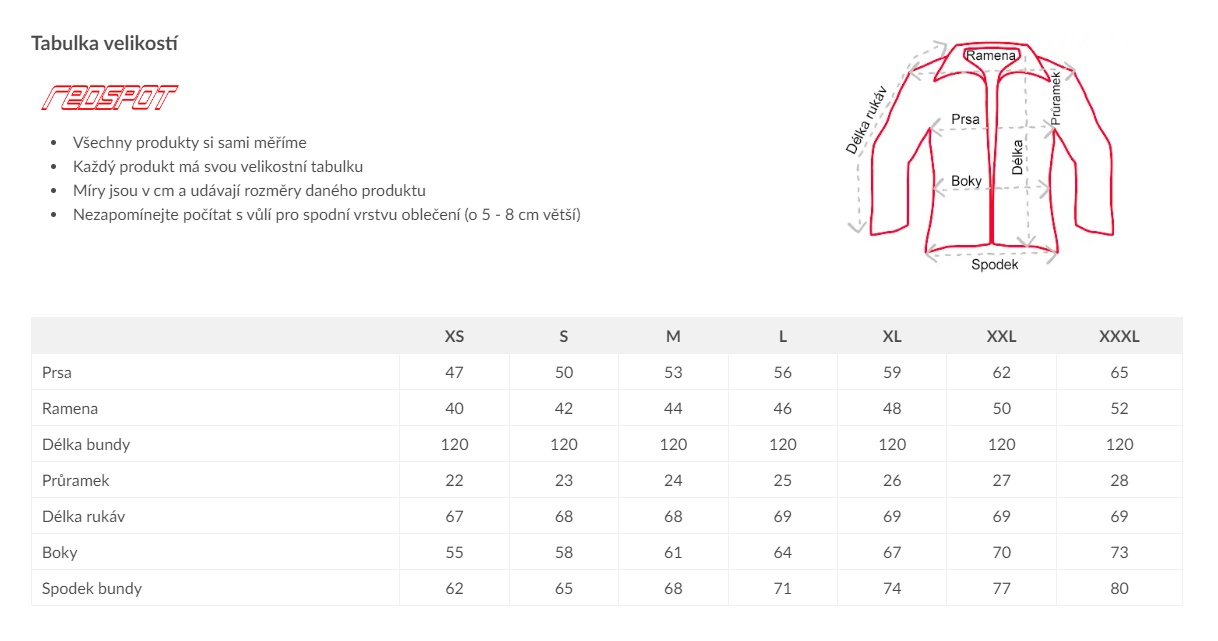The height and width of the screenshot is (641, 1218).
Task: Click the Spodek bundy value 80 for XXXL
Action: 1119,588
